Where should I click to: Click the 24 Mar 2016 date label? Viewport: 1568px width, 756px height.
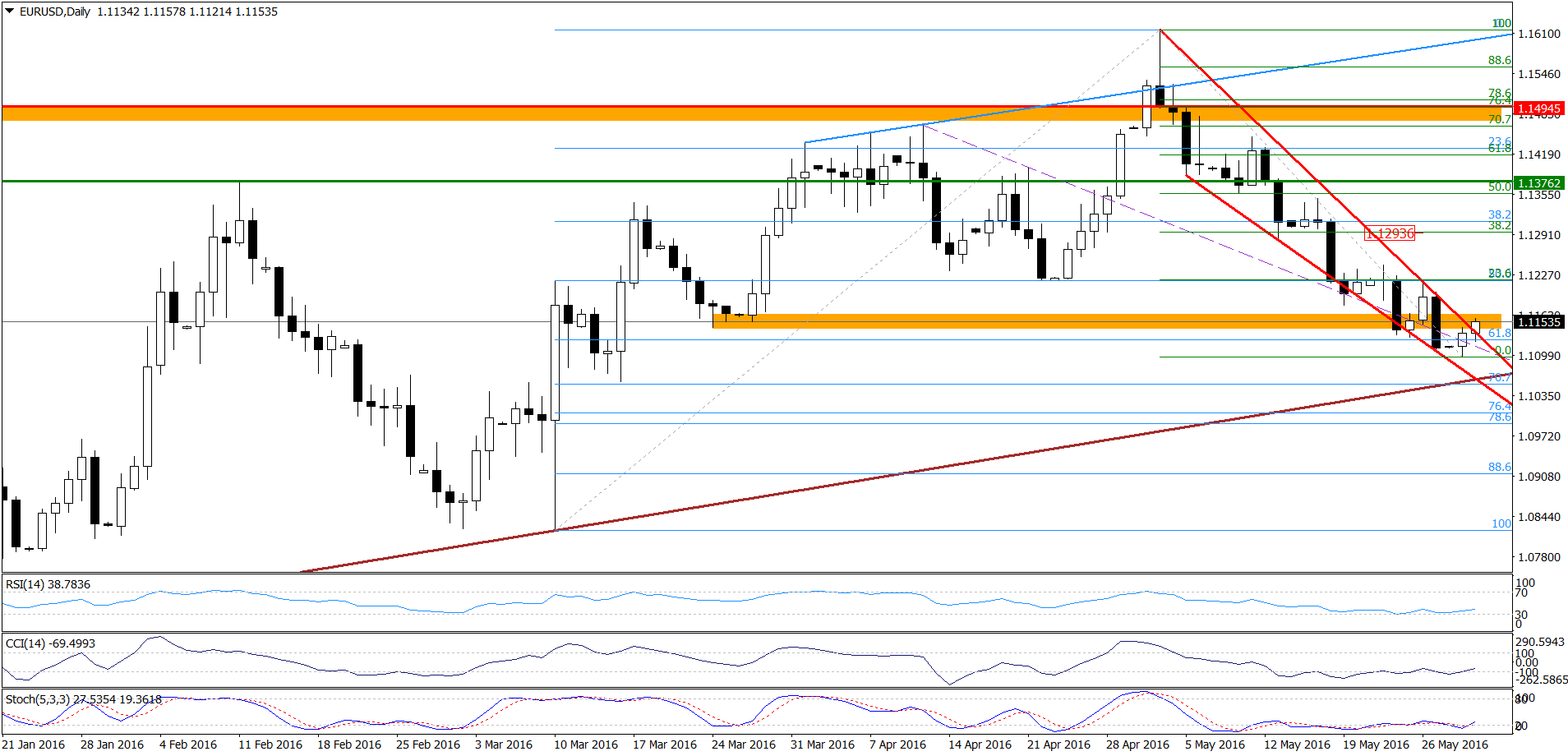[x=744, y=744]
